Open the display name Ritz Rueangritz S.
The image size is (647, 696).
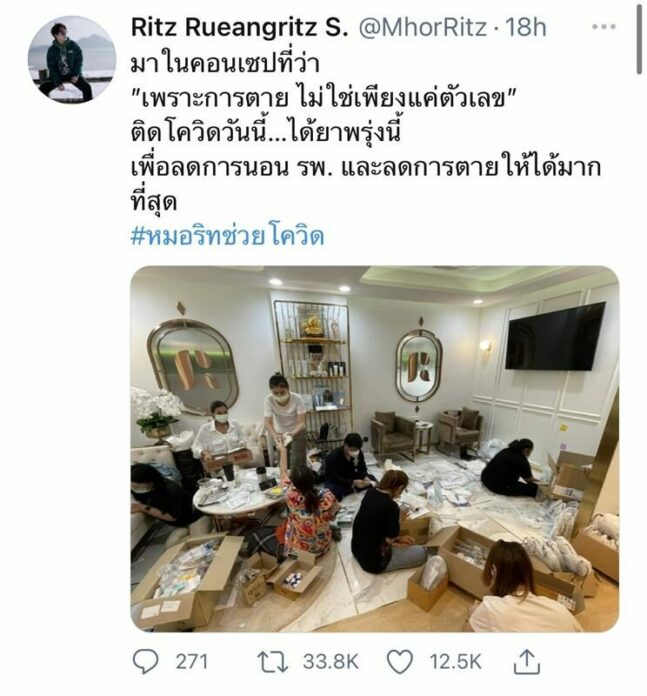click(x=240, y=28)
